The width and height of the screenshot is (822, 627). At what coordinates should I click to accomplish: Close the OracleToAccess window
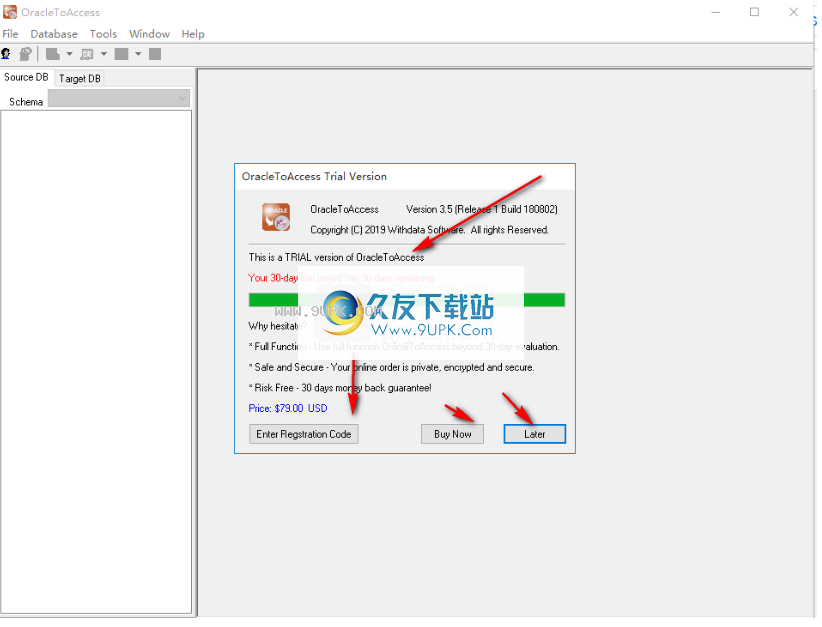795,12
